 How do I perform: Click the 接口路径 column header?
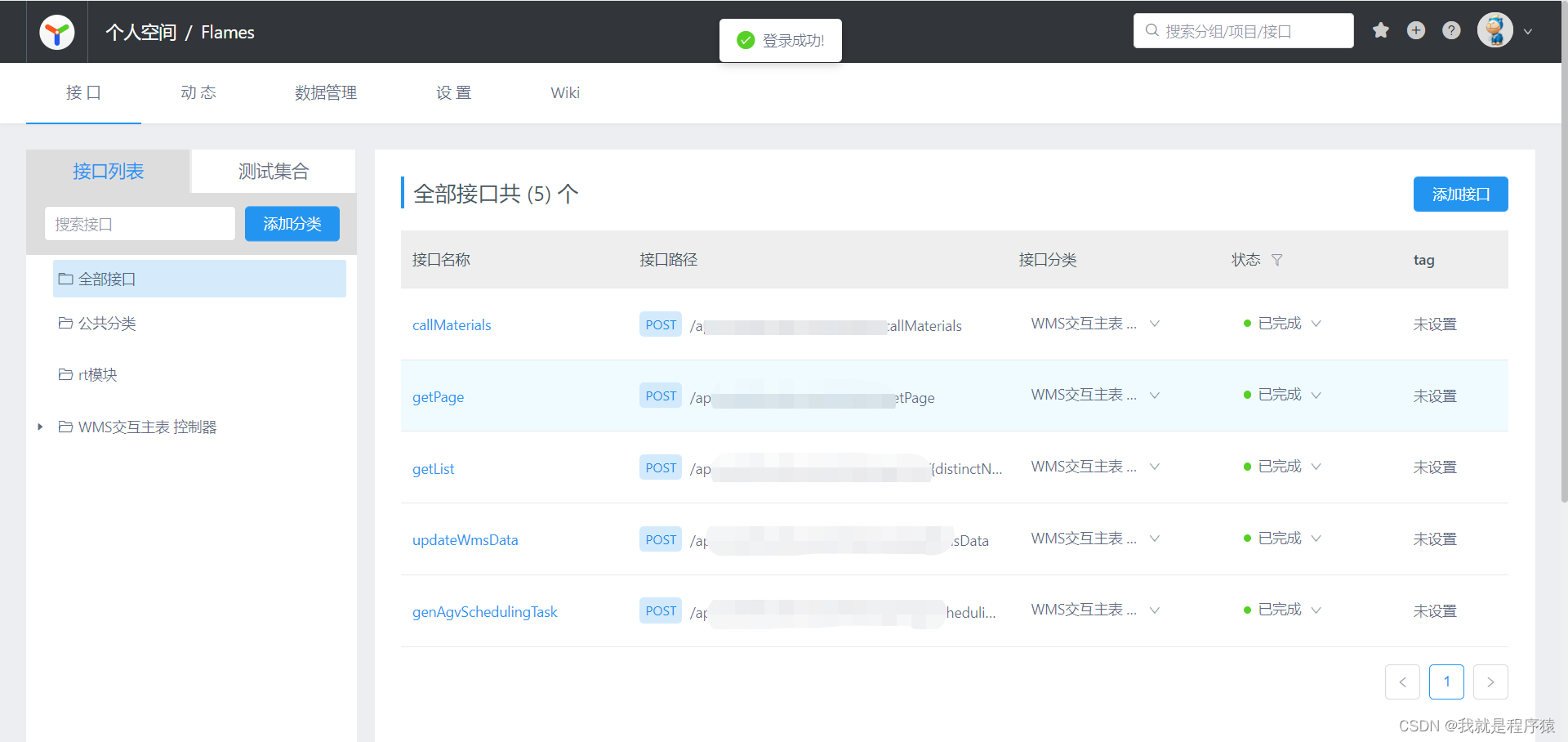(668, 260)
